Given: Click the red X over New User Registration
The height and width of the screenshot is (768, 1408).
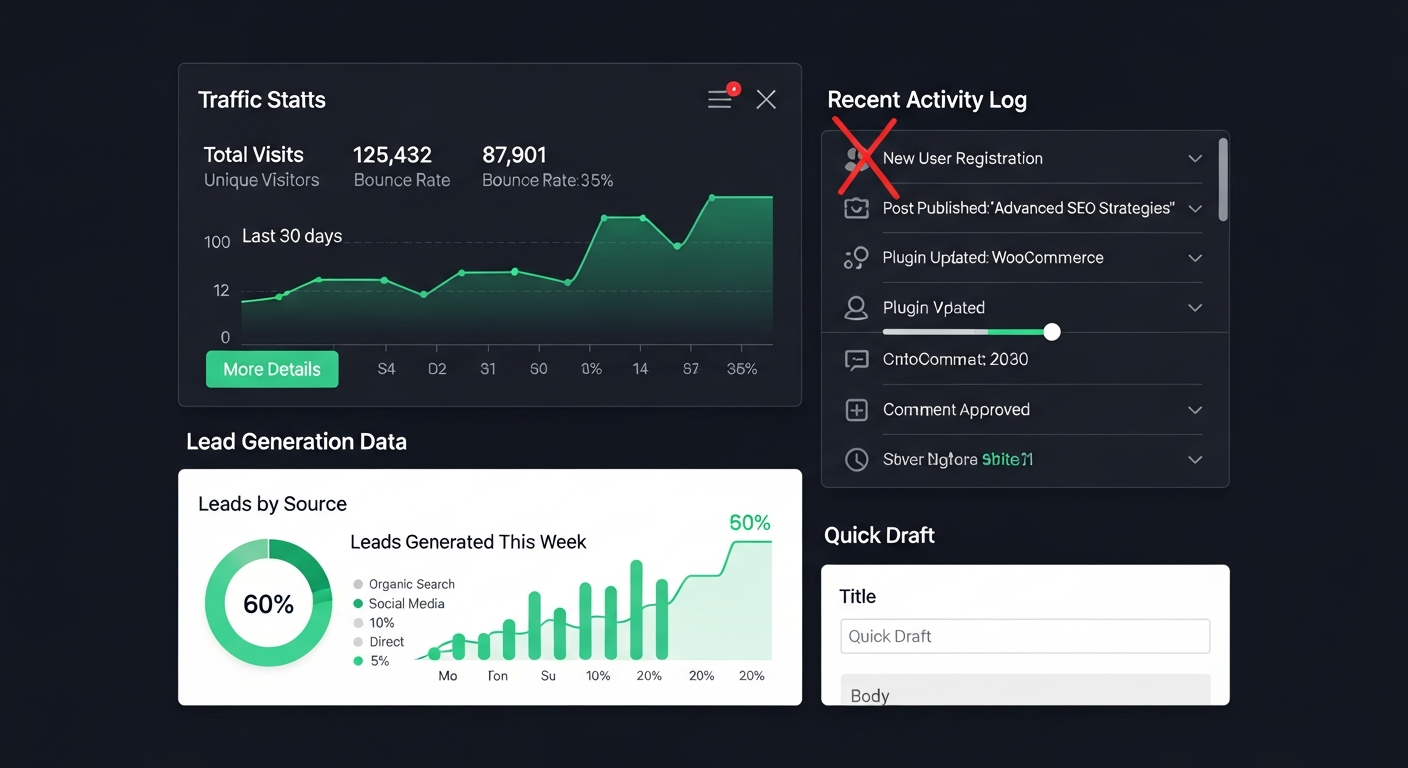Looking at the screenshot, I should point(865,157).
